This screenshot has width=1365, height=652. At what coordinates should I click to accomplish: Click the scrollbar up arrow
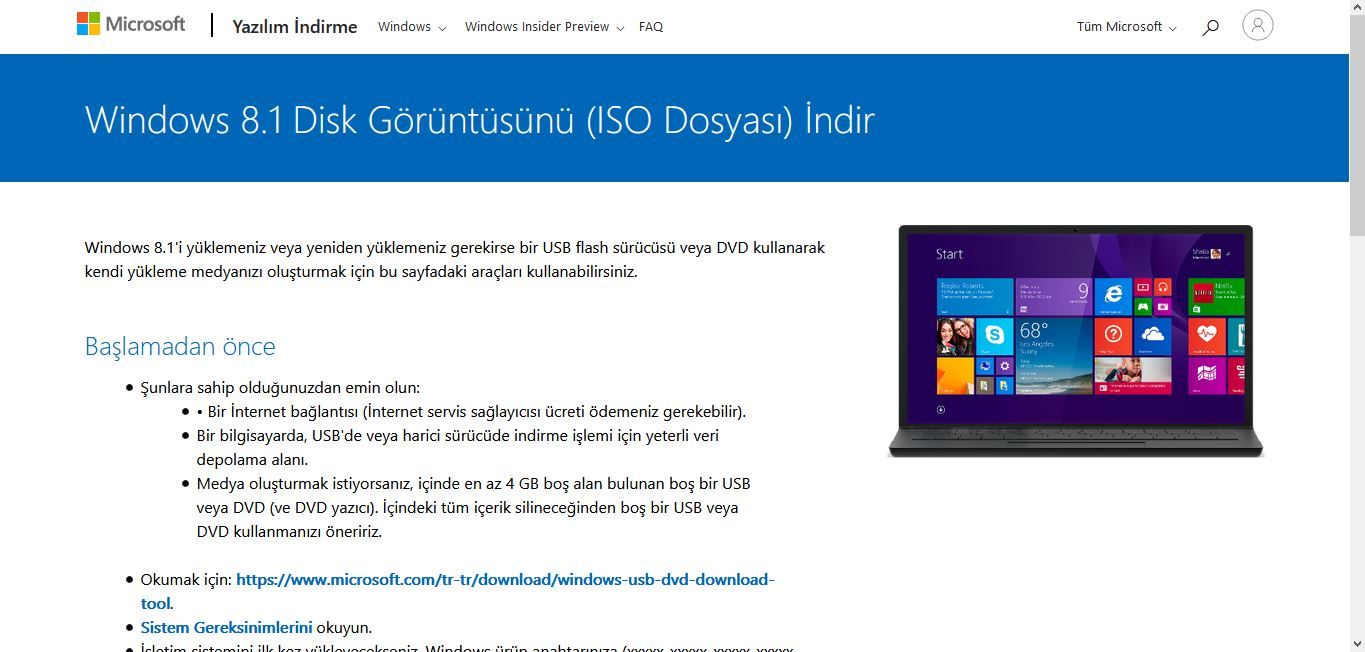pos(1357,7)
